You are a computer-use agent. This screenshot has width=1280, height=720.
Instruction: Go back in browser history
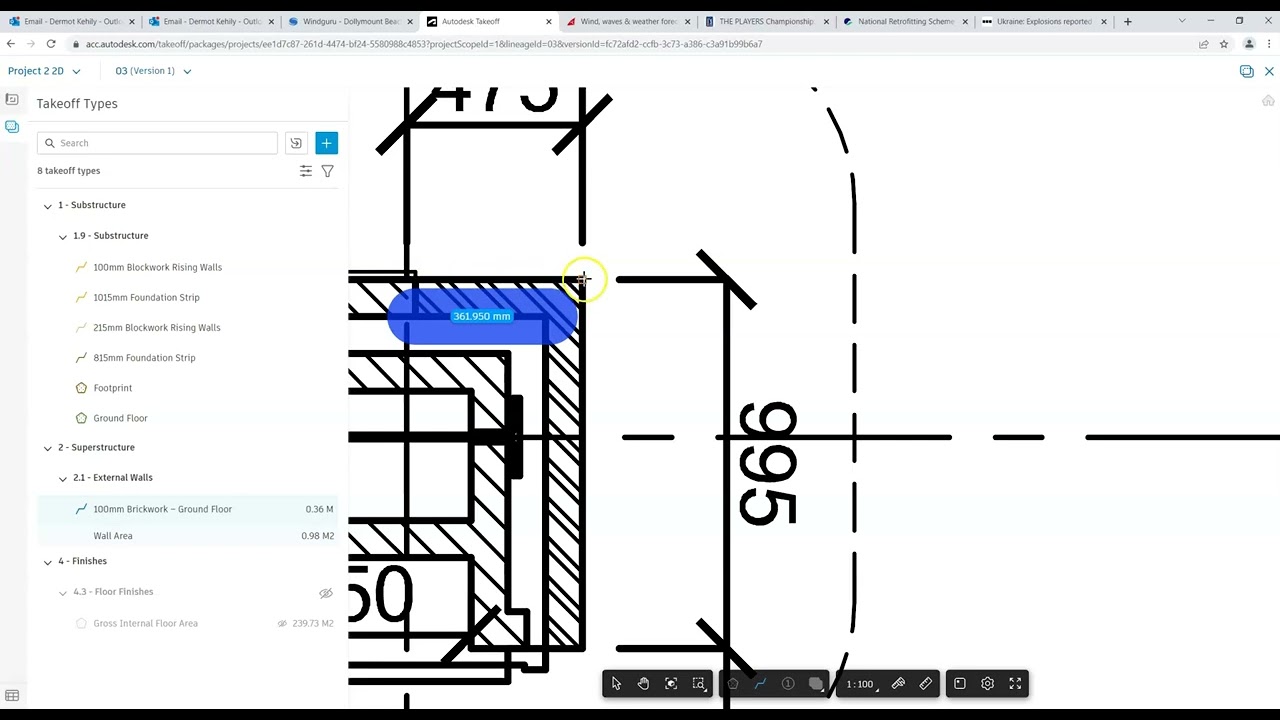(11, 44)
